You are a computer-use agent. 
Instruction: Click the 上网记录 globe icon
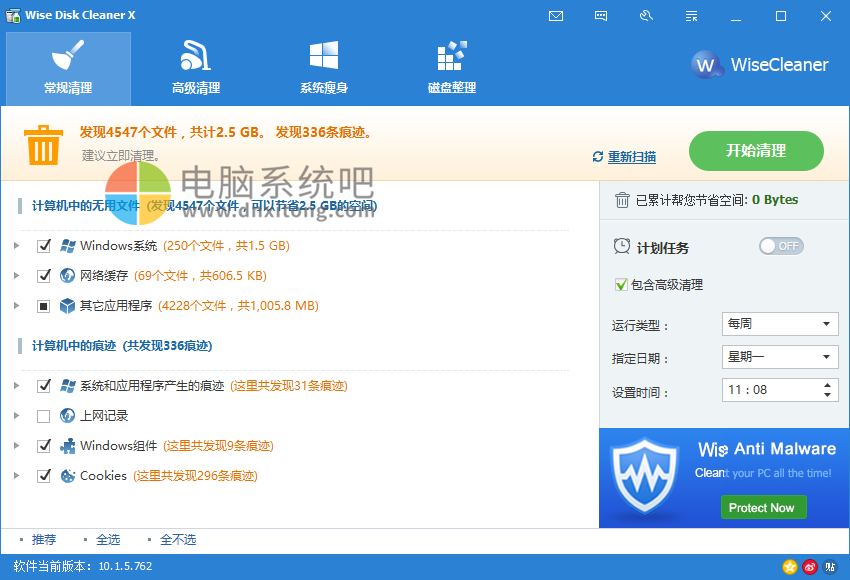click(x=67, y=416)
